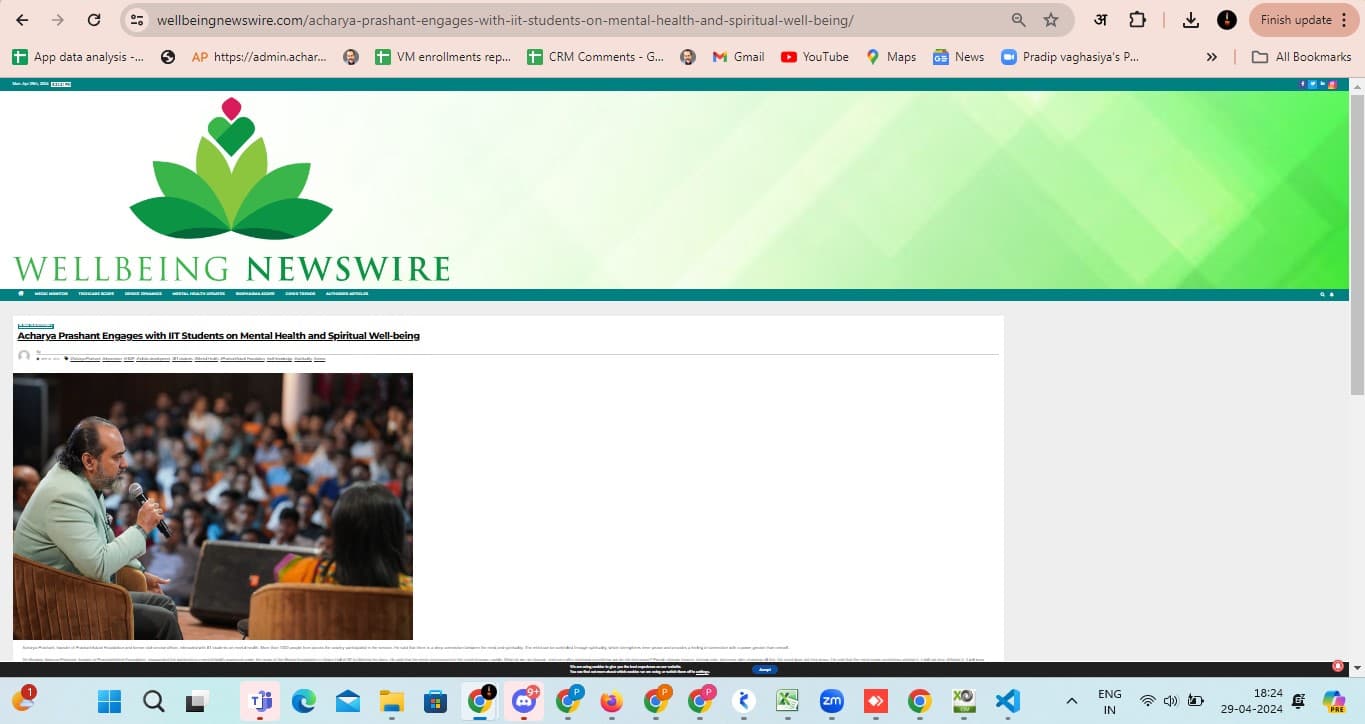Open the Wellbeing Newswire home icon in the nav bar
This screenshot has height=724, width=1365.
[20, 294]
